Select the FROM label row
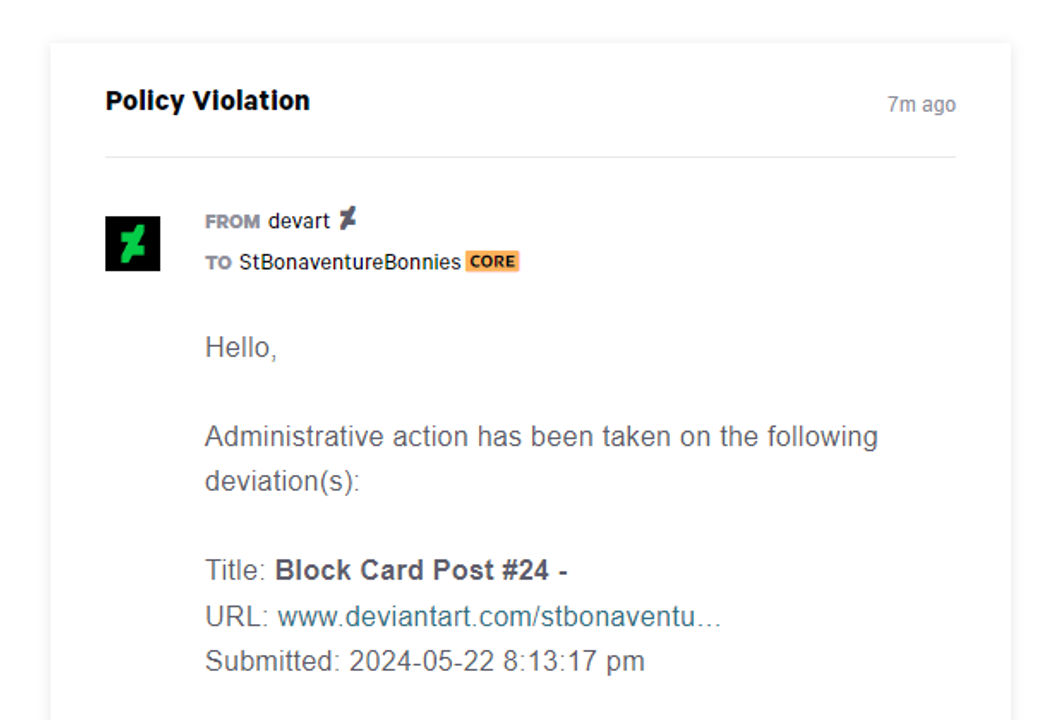 (230, 221)
